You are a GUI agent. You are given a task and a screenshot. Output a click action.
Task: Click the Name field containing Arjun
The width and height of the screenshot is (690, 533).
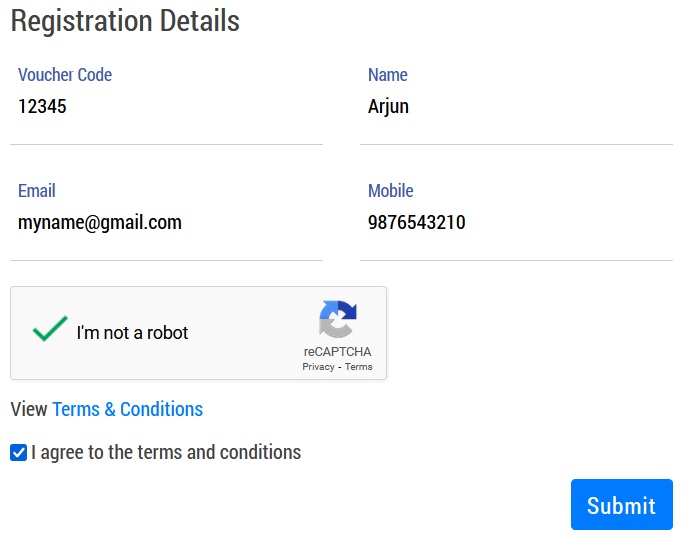(x=516, y=107)
